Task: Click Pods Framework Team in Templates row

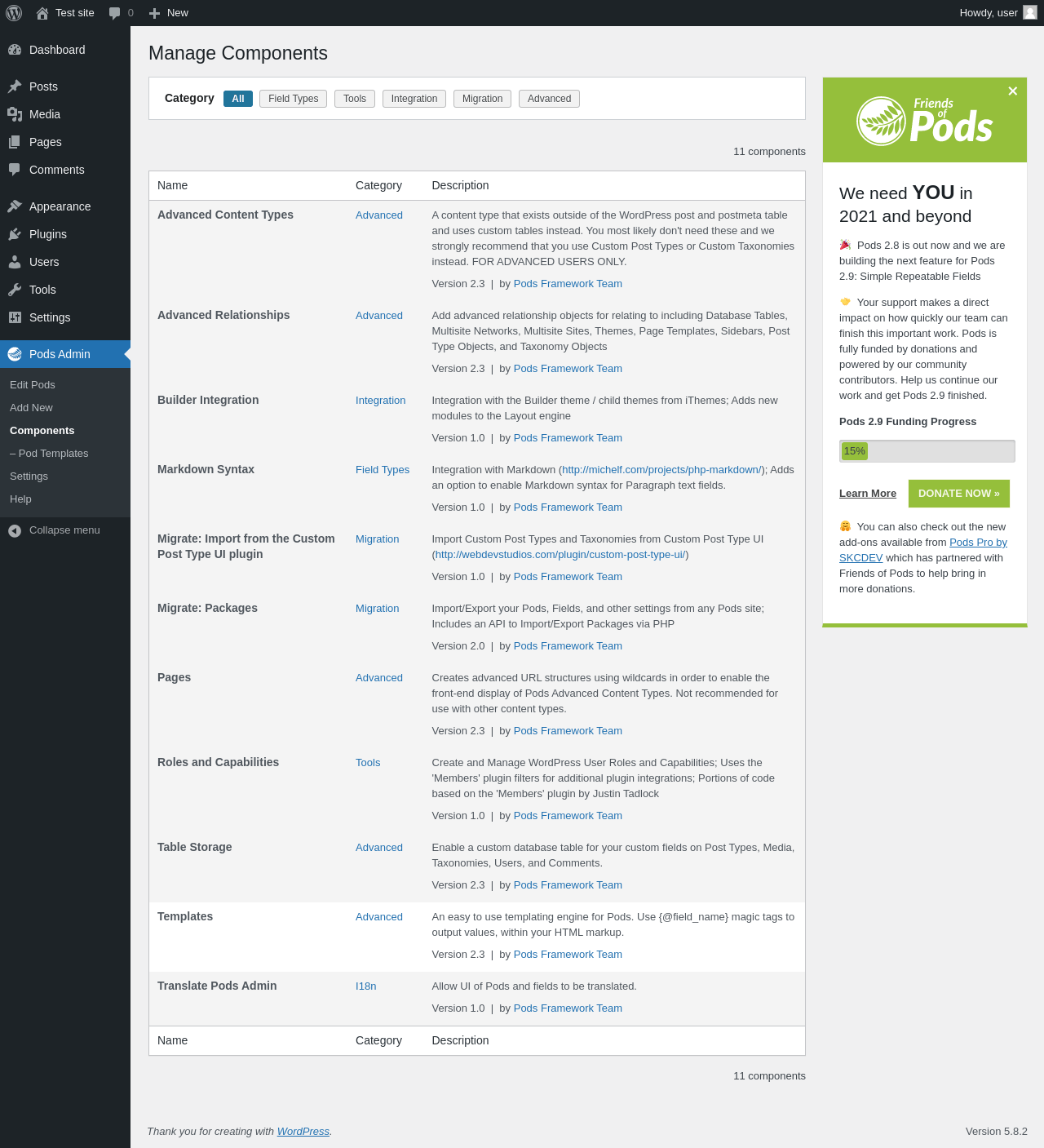Action: click(568, 955)
